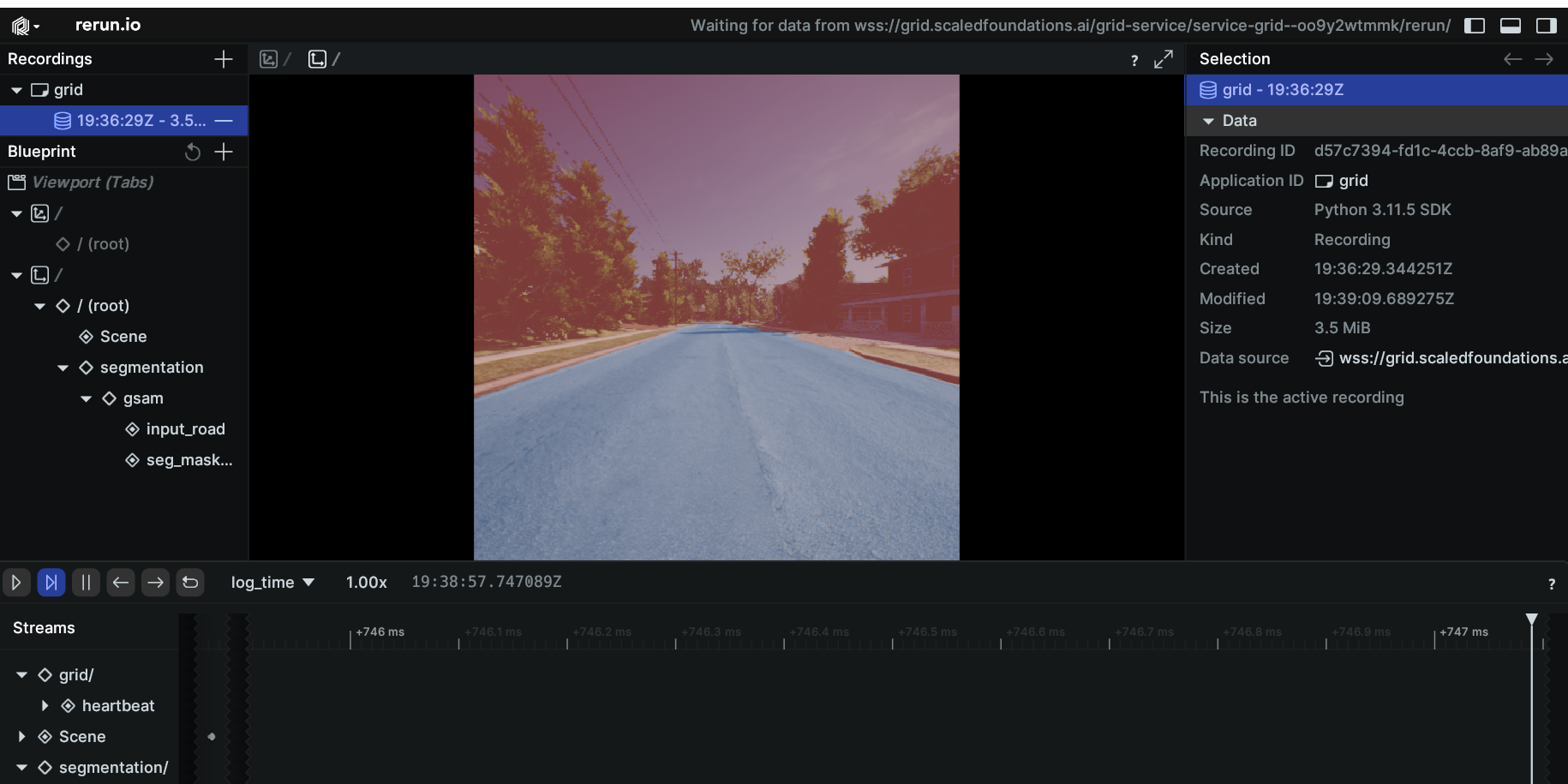Toggle the right panel visibility icon in titlebar
Image resolution: width=1568 pixels, height=784 pixels.
(1547, 25)
